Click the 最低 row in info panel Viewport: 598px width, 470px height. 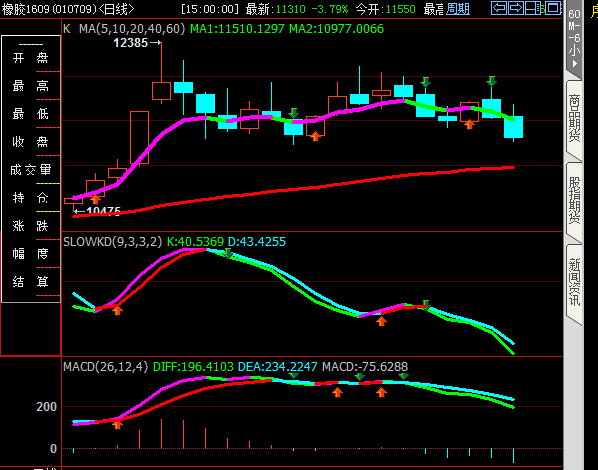(x=31, y=114)
